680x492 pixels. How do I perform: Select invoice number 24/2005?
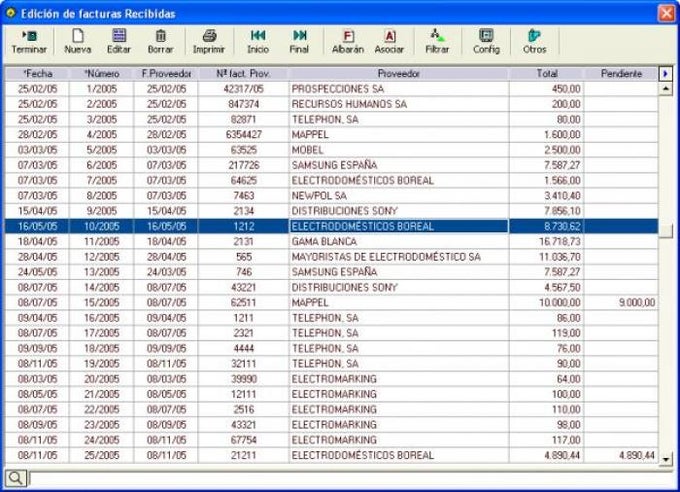[101, 440]
